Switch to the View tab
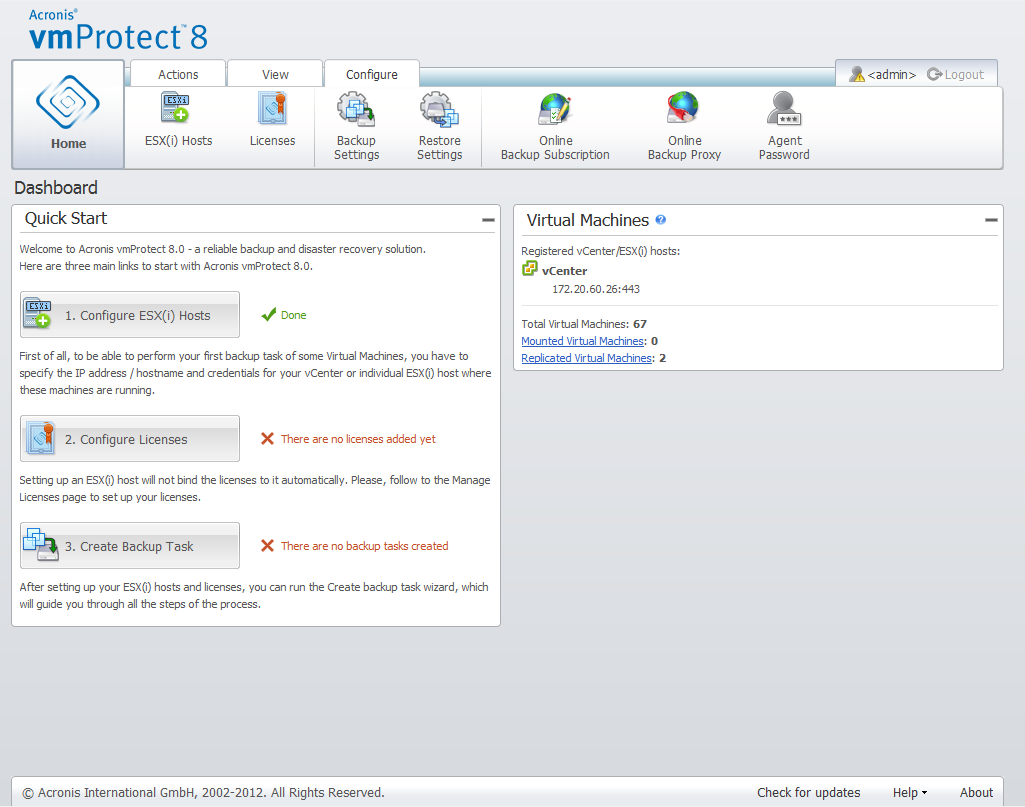 tap(275, 74)
